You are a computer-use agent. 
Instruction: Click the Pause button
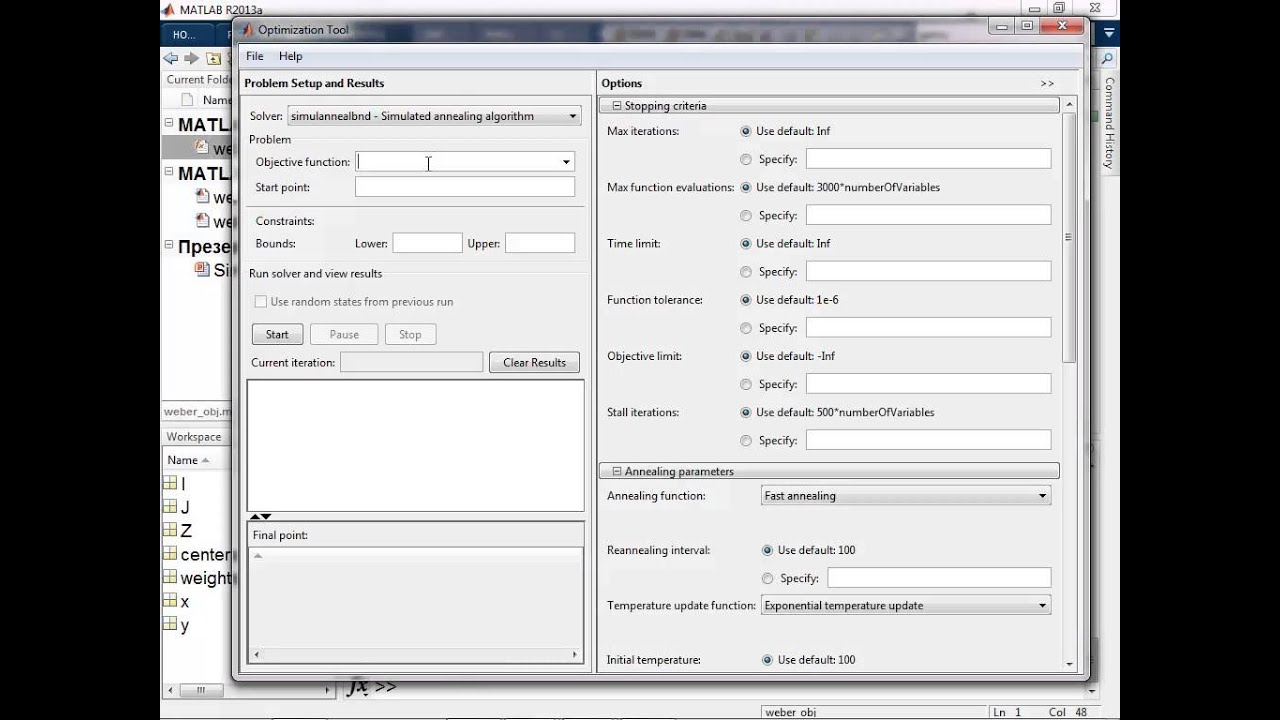point(344,335)
